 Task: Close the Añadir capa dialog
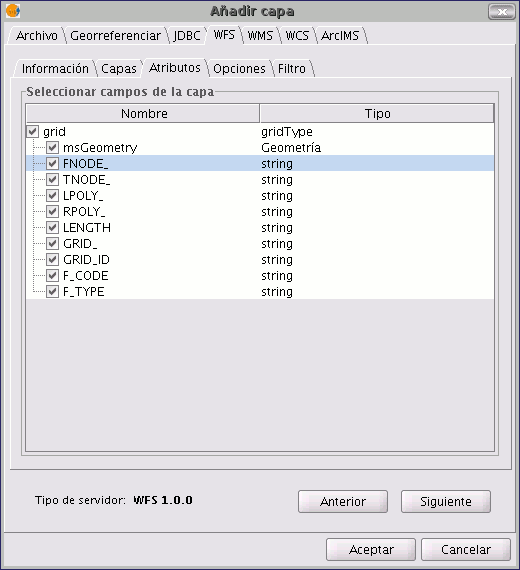(x=501, y=12)
